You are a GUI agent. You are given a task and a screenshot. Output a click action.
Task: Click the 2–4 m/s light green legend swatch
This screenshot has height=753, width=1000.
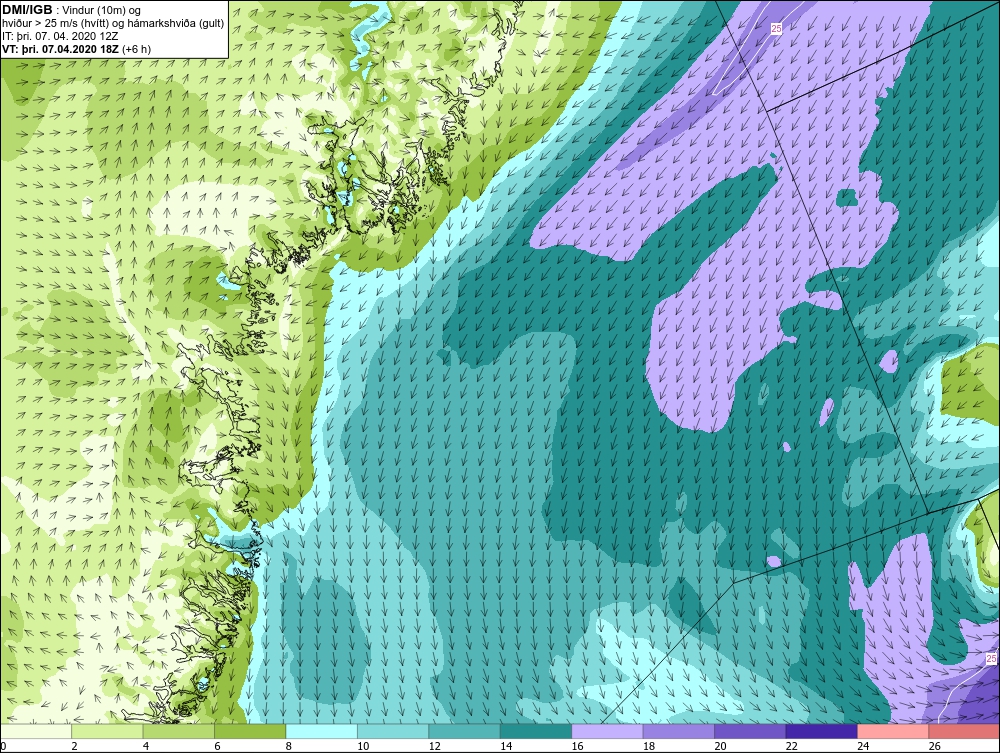click(107, 731)
